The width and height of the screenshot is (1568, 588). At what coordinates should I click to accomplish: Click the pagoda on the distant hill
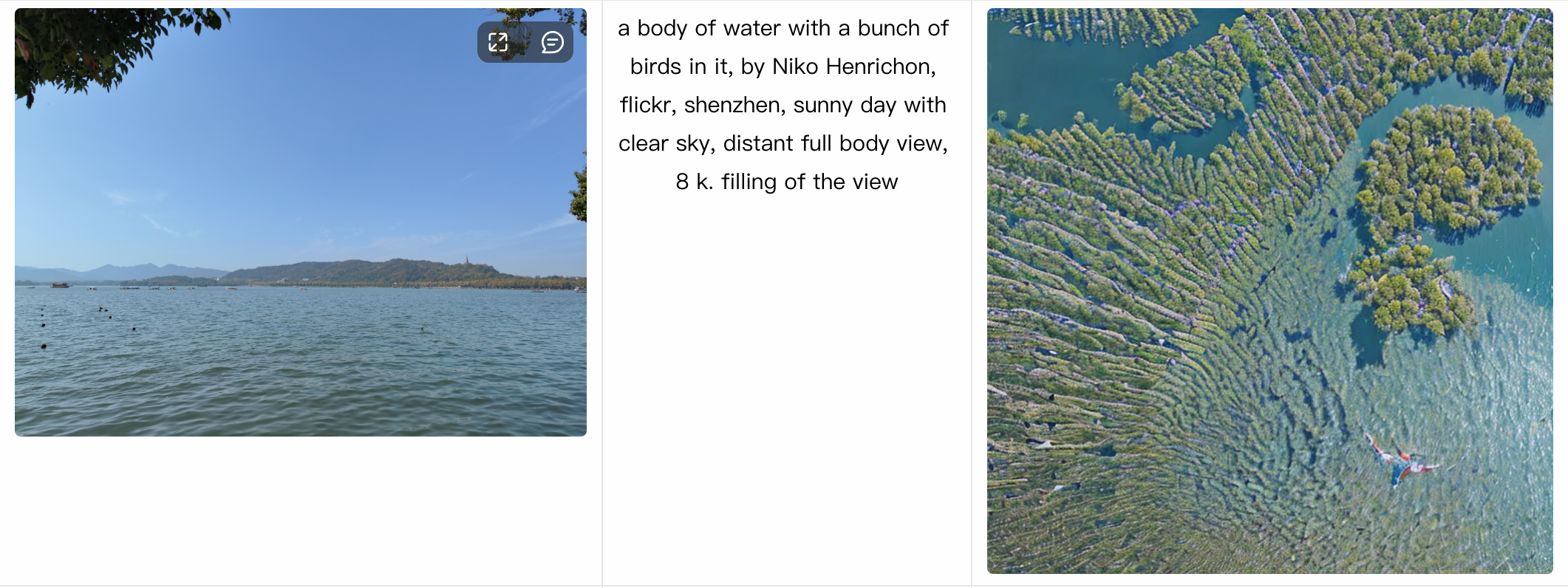(x=467, y=261)
